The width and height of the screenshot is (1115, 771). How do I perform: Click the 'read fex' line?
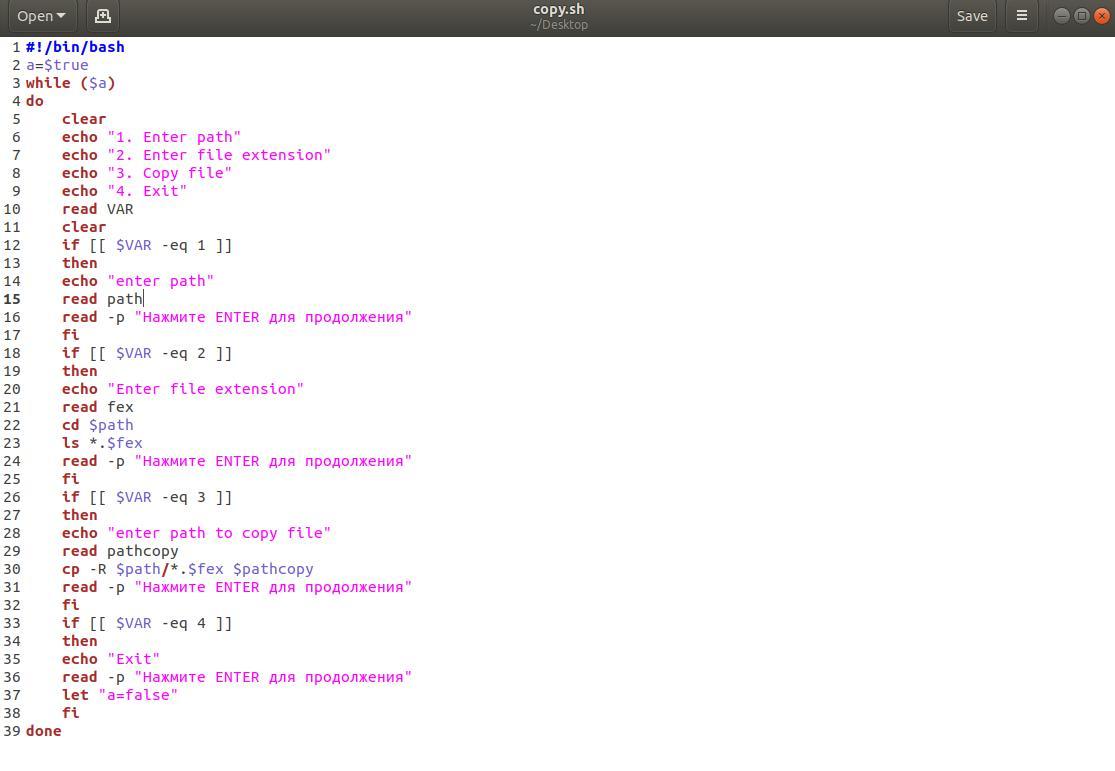click(97, 408)
